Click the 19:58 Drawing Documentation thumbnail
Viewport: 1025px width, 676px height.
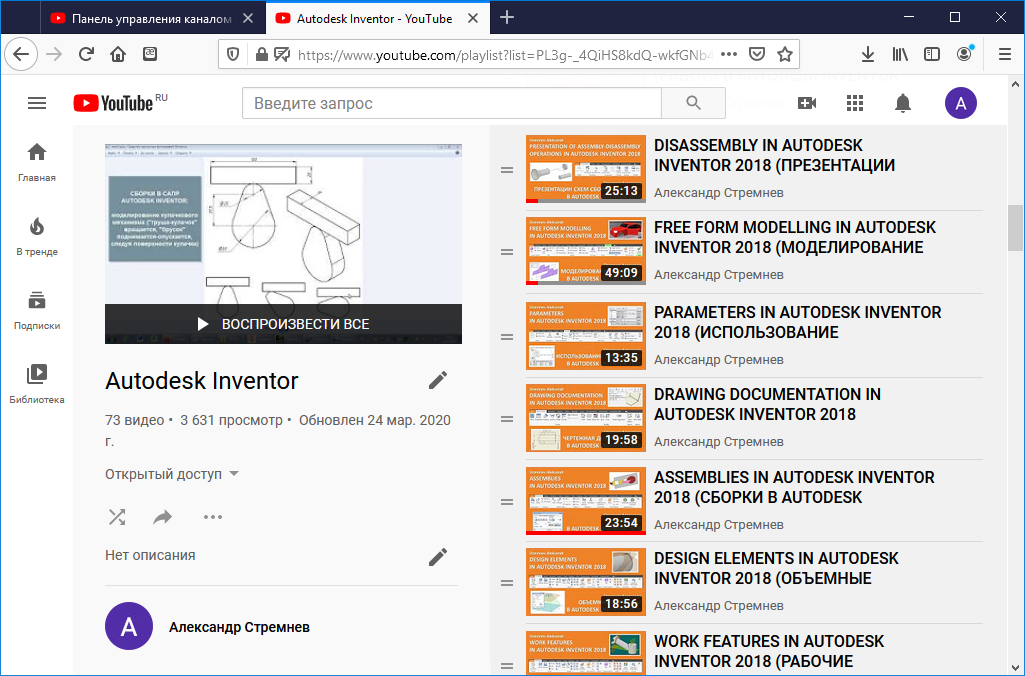(x=586, y=418)
